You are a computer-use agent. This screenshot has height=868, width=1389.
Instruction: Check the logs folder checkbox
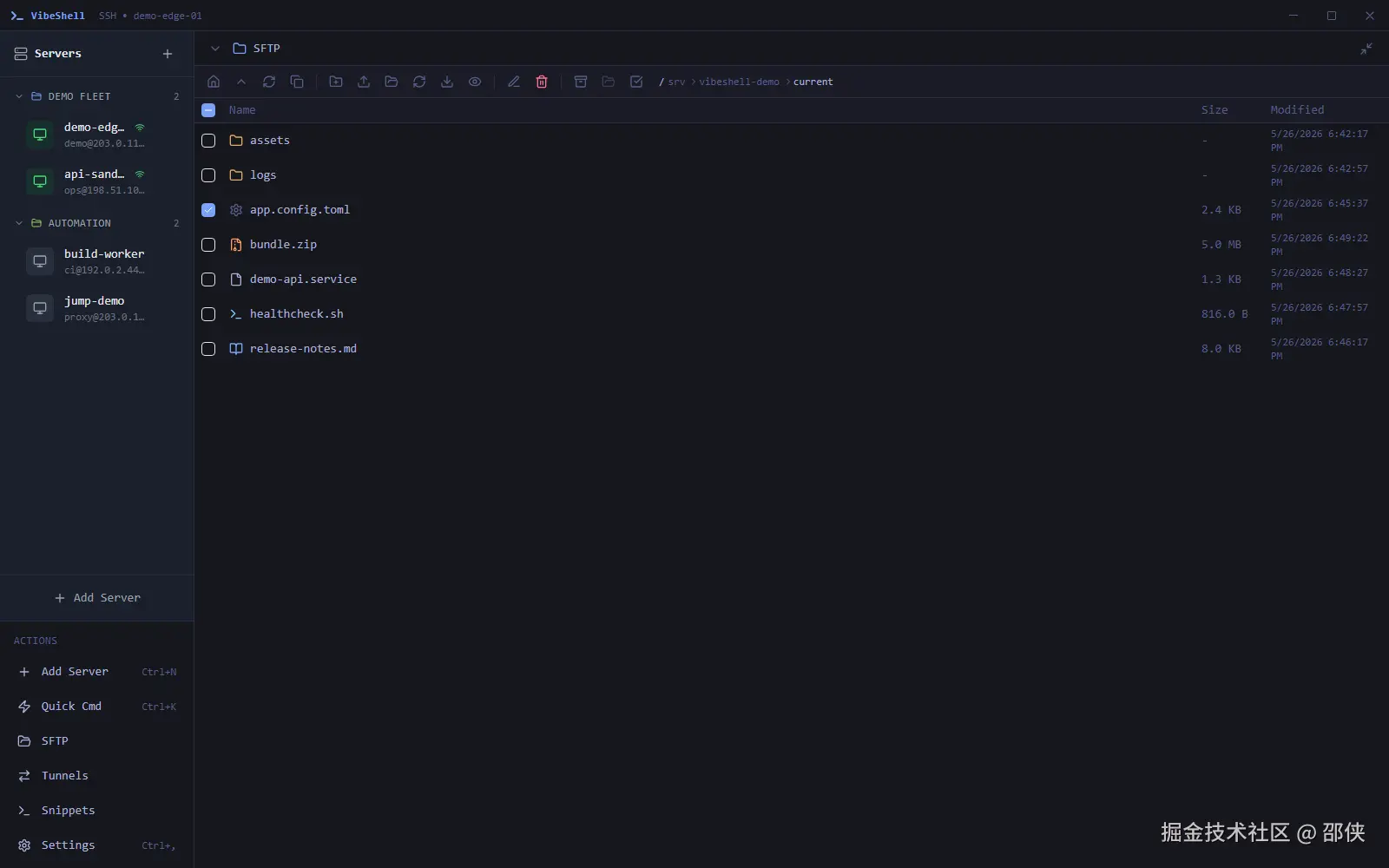pyautogui.click(x=208, y=175)
